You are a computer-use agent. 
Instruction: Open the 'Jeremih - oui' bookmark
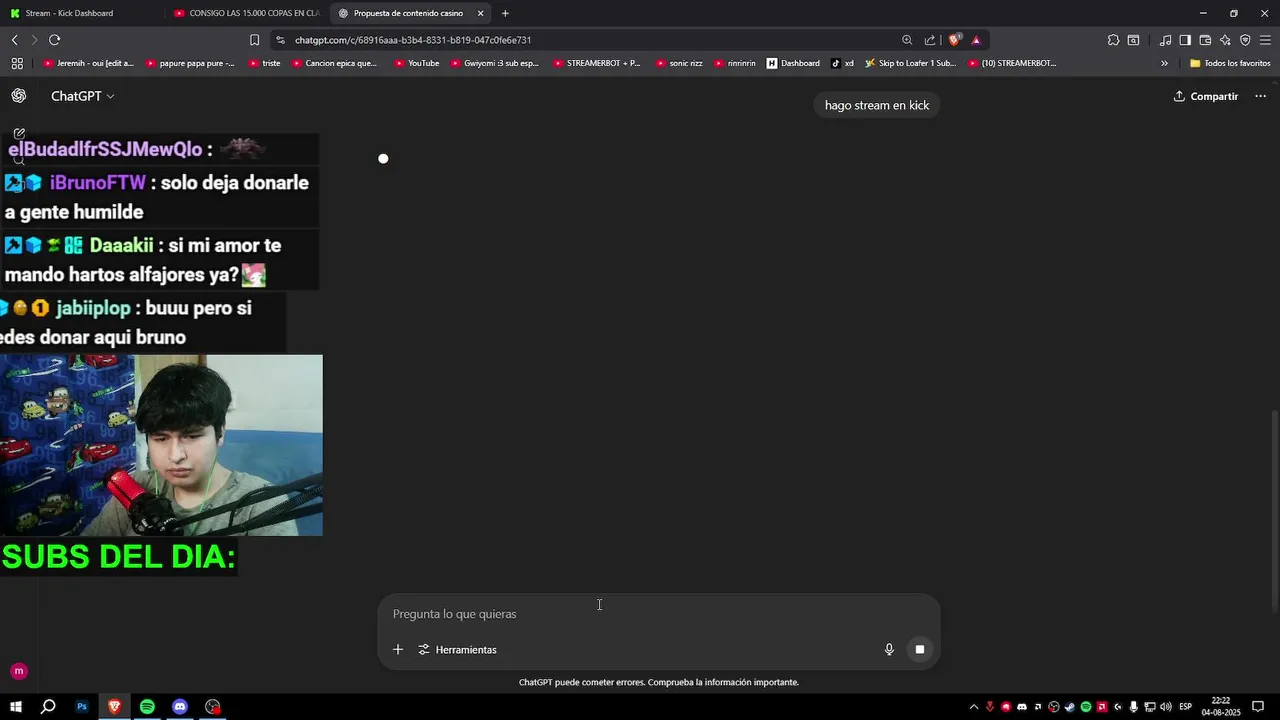click(x=88, y=63)
